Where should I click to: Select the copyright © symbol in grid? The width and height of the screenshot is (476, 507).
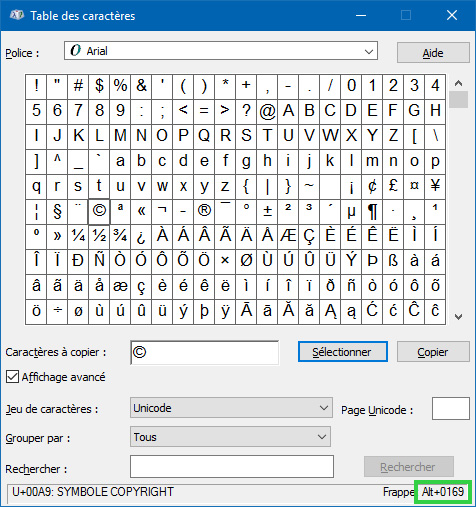point(99,211)
